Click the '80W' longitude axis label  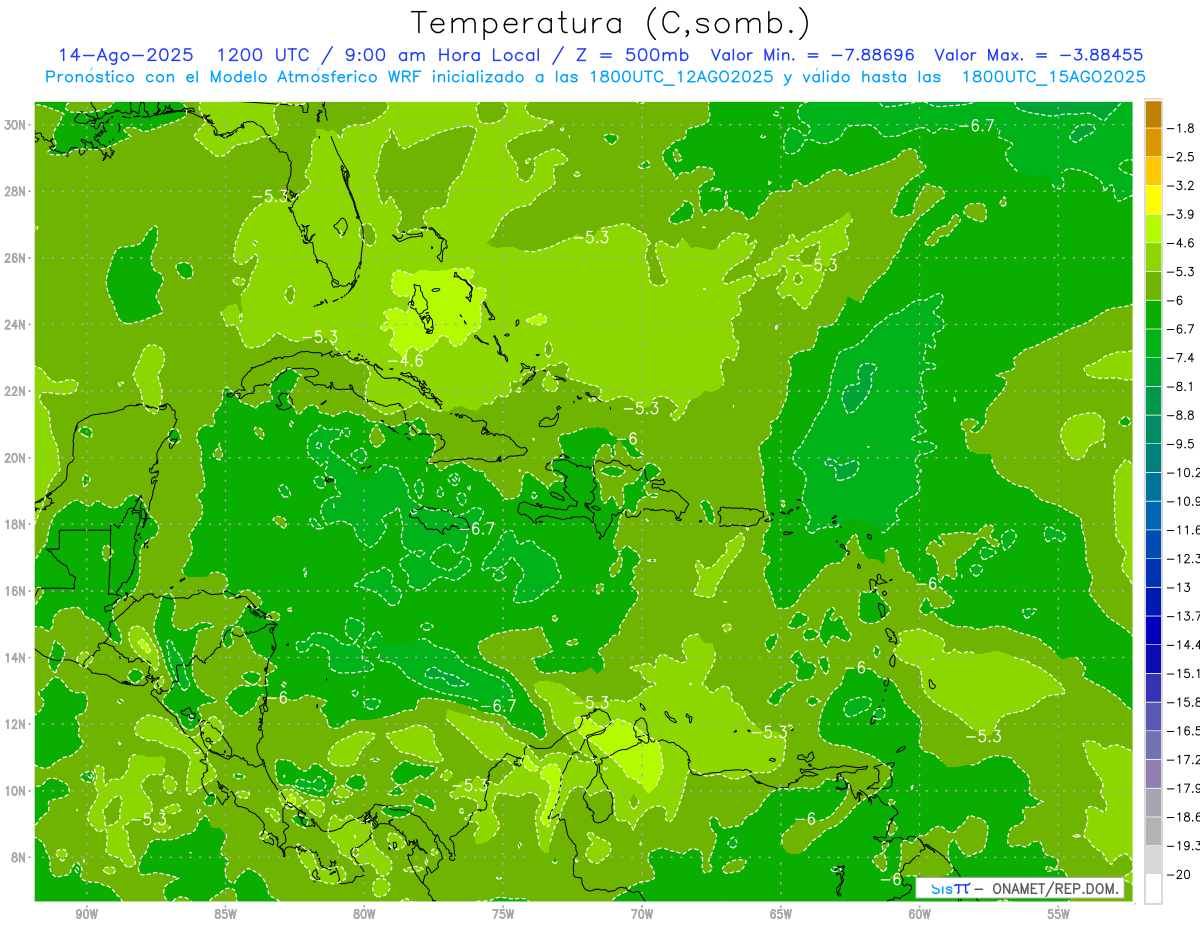[364, 914]
